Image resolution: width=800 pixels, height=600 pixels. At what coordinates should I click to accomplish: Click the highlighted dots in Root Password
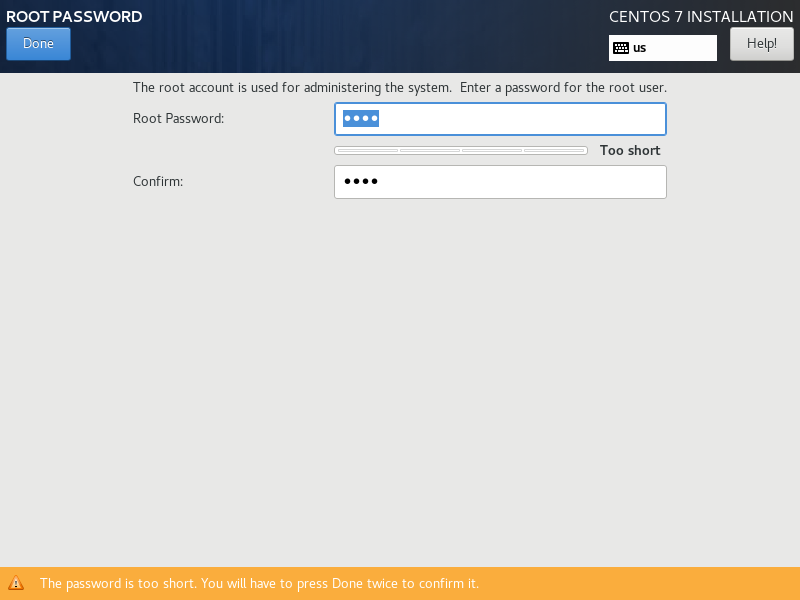pyautogui.click(x=360, y=119)
